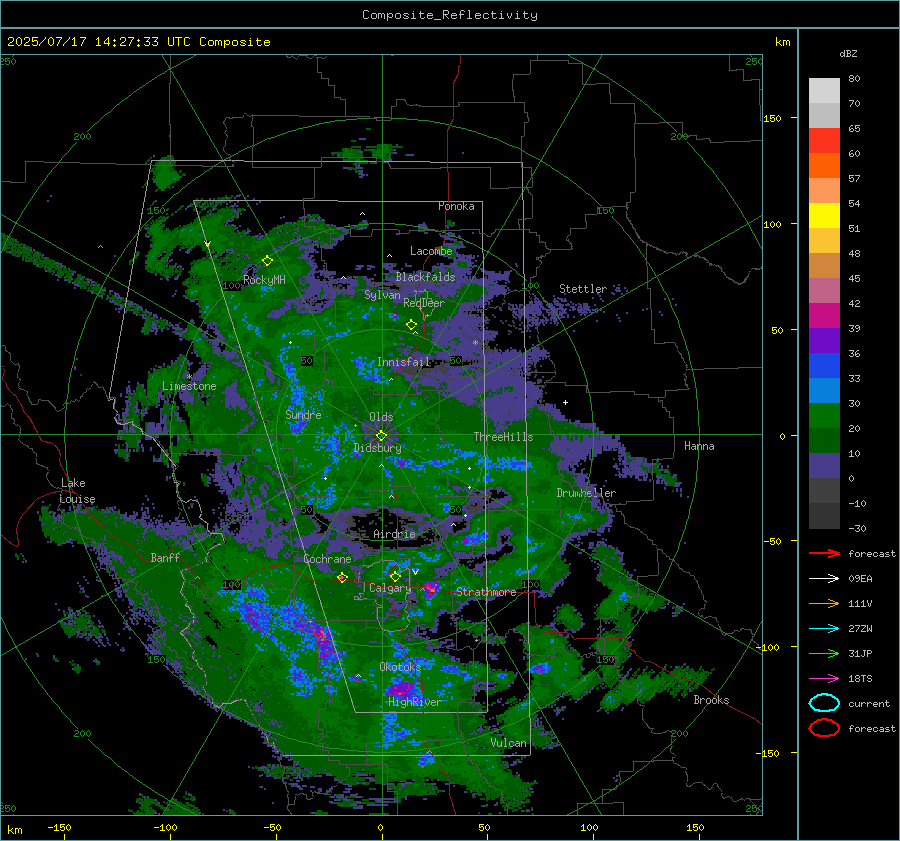Click the red forecast arrow in the legend

tap(824, 553)
